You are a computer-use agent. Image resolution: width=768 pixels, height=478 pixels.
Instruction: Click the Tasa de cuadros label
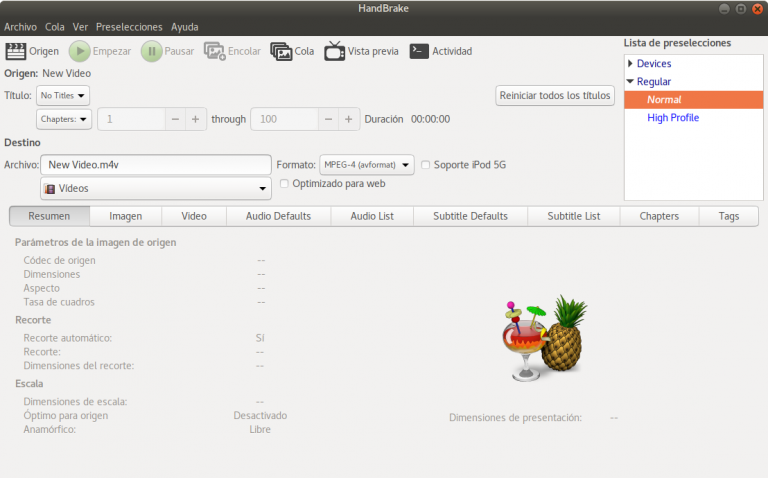(59, 302)
